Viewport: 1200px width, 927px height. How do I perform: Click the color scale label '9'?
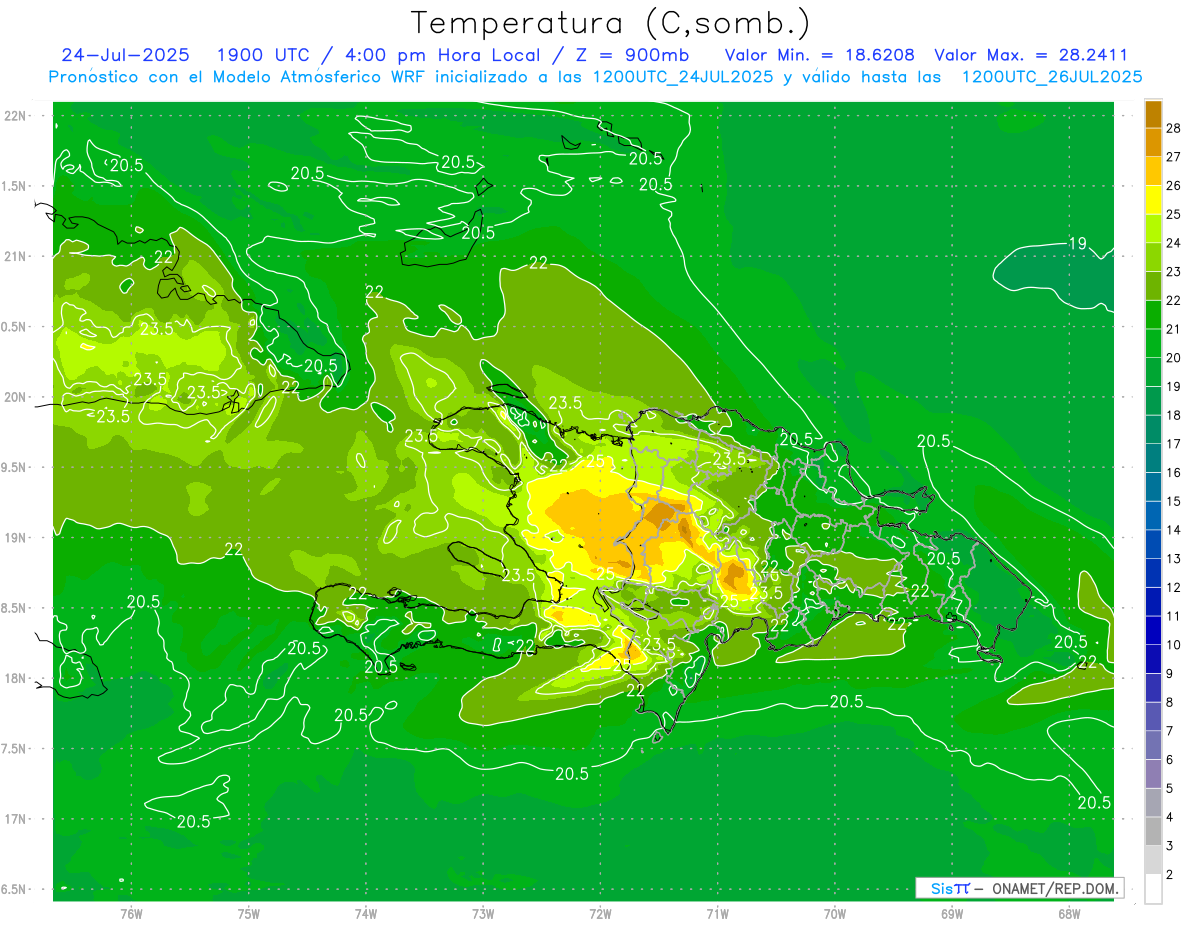pyautogui.click(x=1172, y=673)
